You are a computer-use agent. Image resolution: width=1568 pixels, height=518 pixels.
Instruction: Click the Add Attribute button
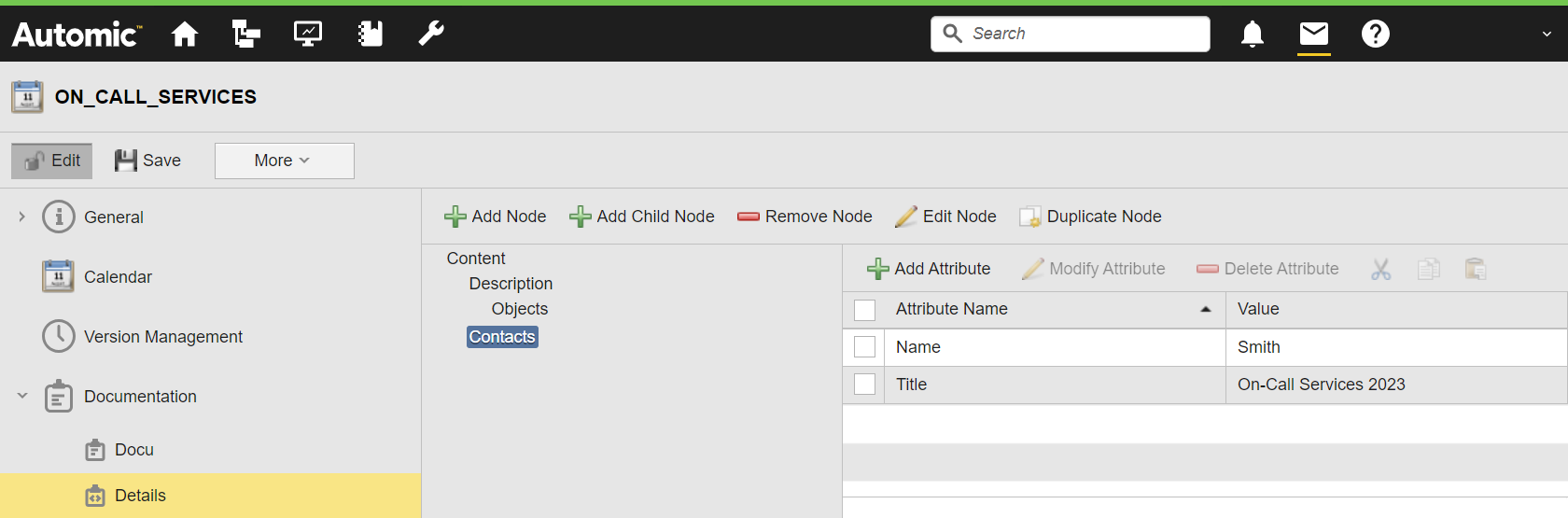point(929,269)
